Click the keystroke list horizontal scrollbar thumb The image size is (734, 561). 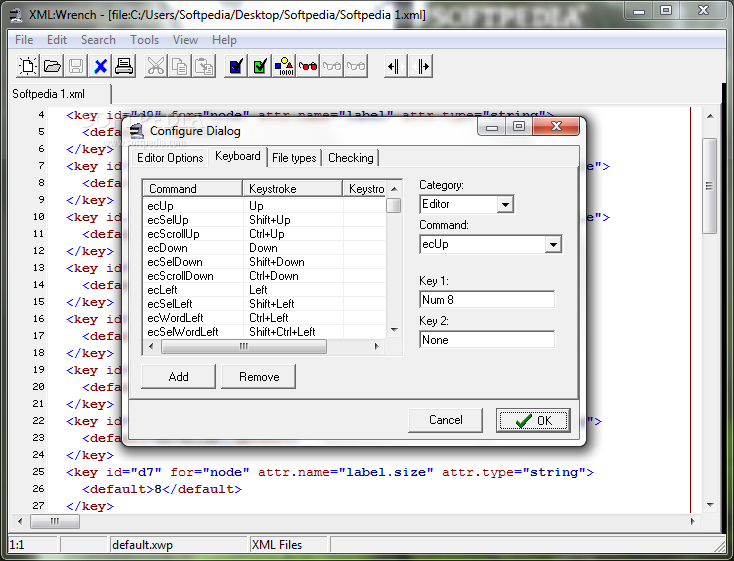[244, 347]
